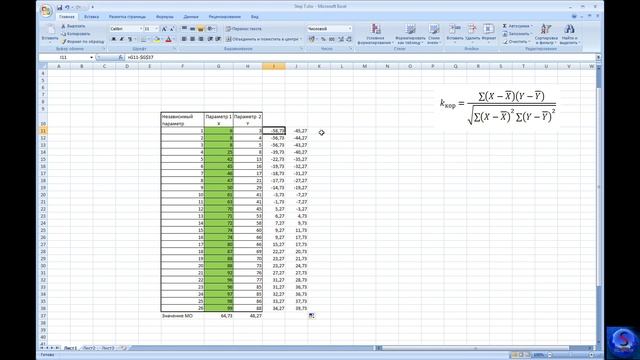Toggle align text left button

(184, 39)
